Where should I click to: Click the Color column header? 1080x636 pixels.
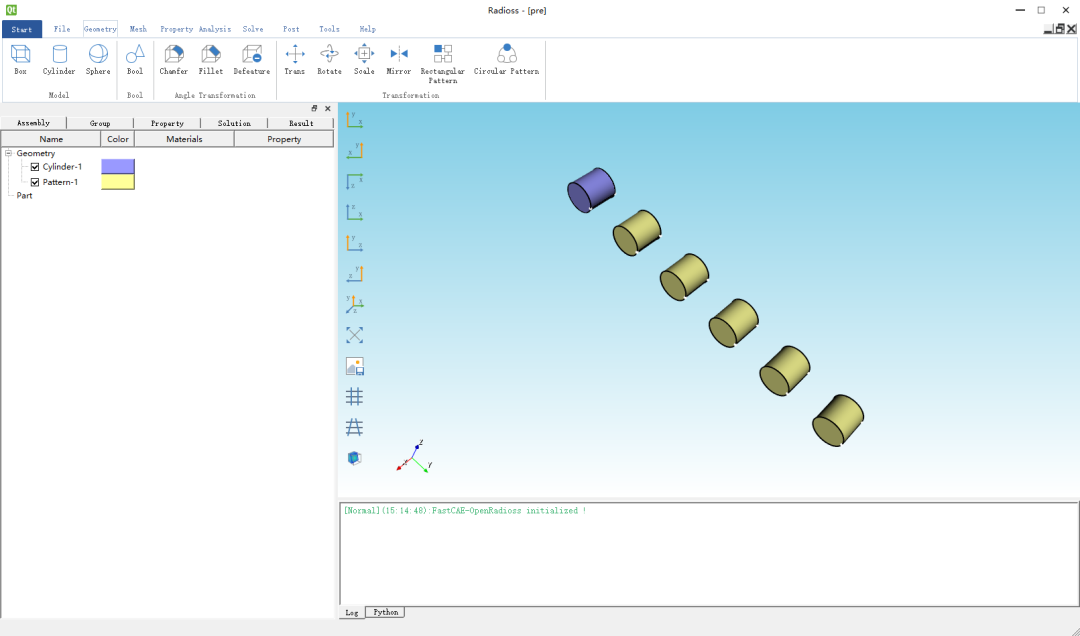[118, 139]
